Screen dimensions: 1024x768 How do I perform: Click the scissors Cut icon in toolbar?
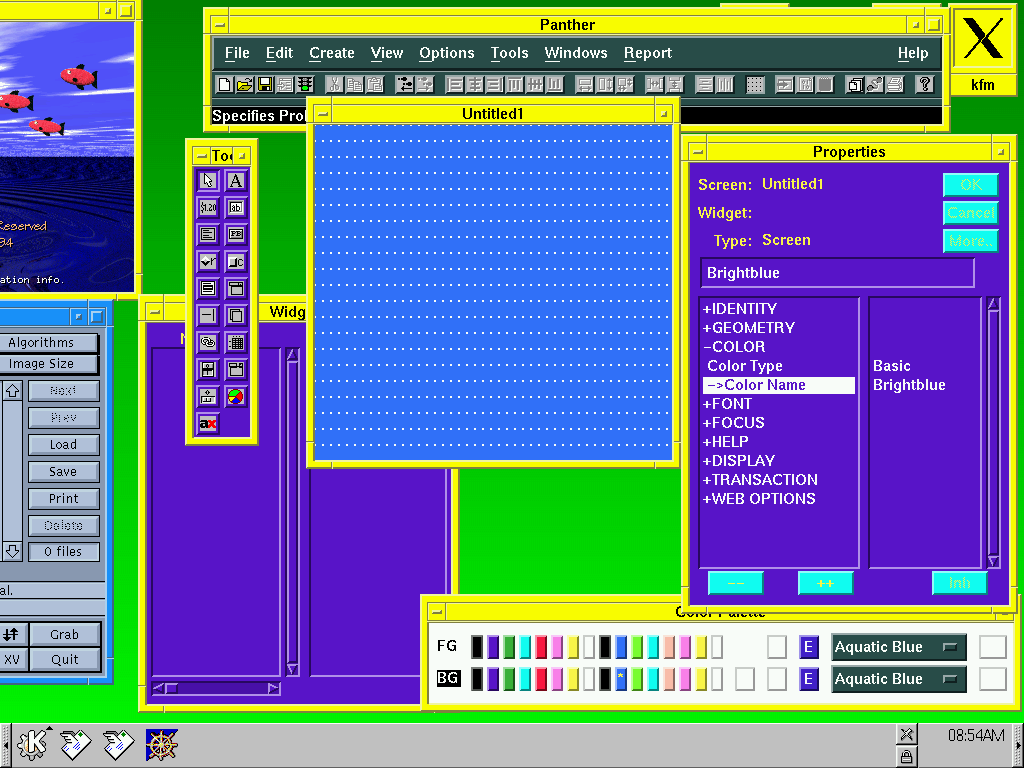pyautogui.click(x=335, y=85)
